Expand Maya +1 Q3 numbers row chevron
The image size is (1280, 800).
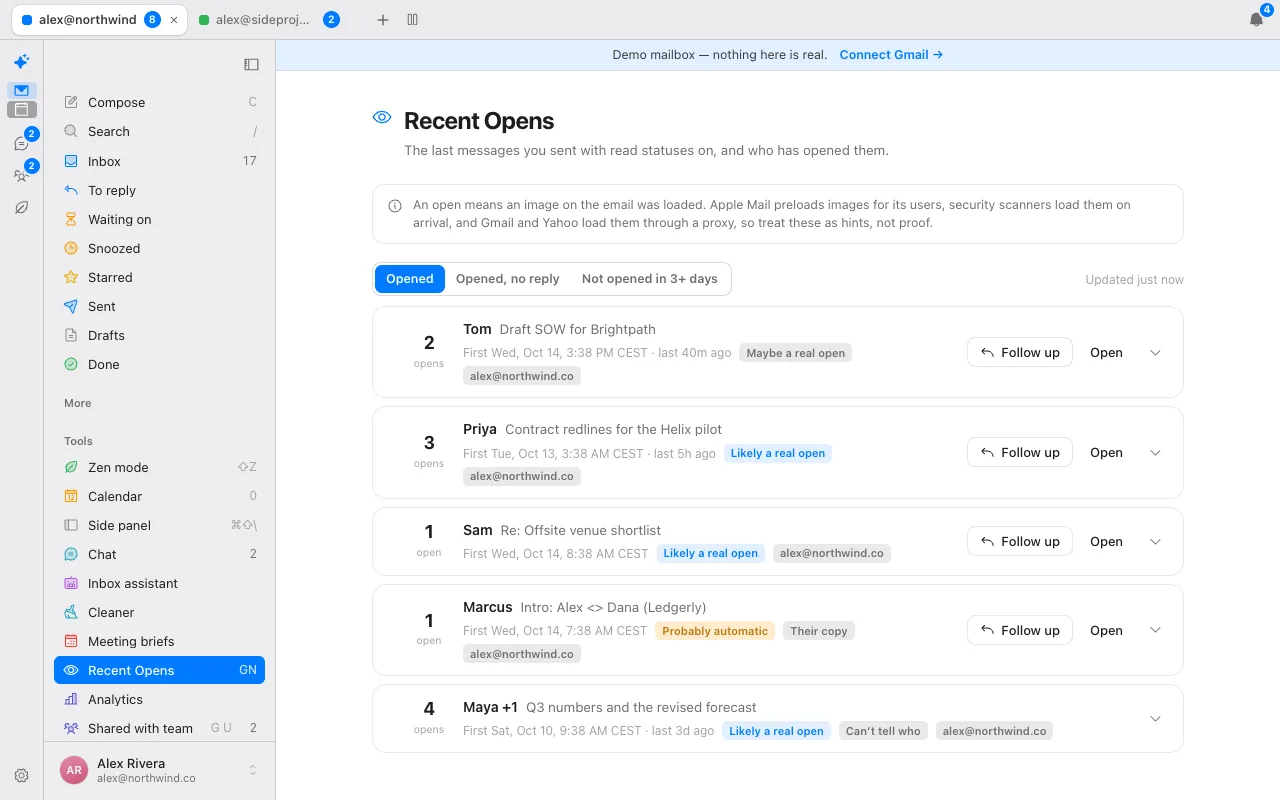click(x=1155, y=718)
